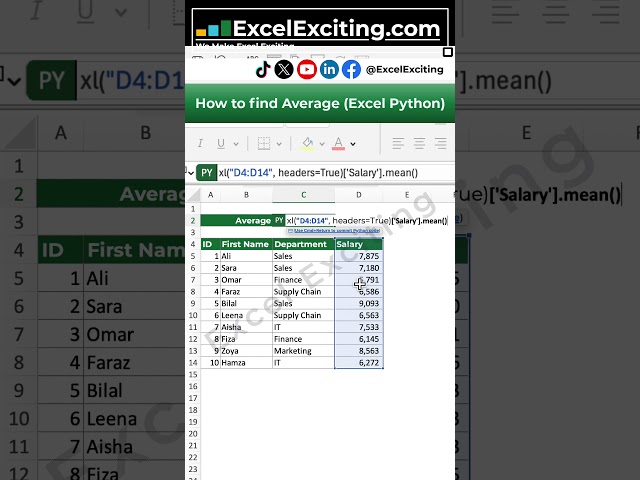Image resolution: width=640 pixels, height=480 pixels.
Task: Select the salary cell 7,875
Action: click(x=359, y=256)
